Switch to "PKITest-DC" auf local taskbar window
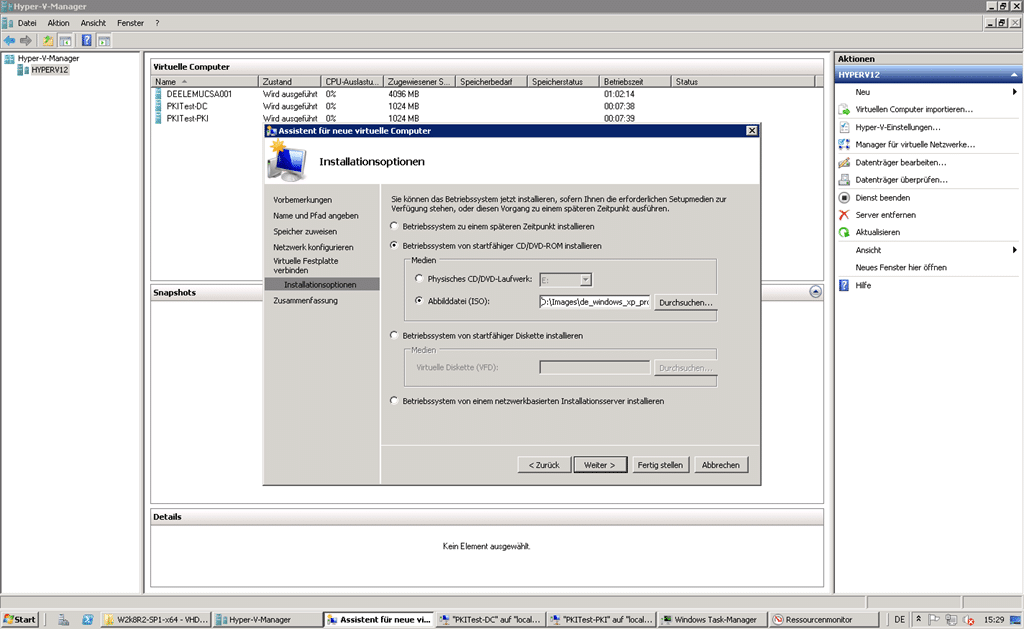The height and width of the screenshot is (629, 1024). (x=490, y=619)
